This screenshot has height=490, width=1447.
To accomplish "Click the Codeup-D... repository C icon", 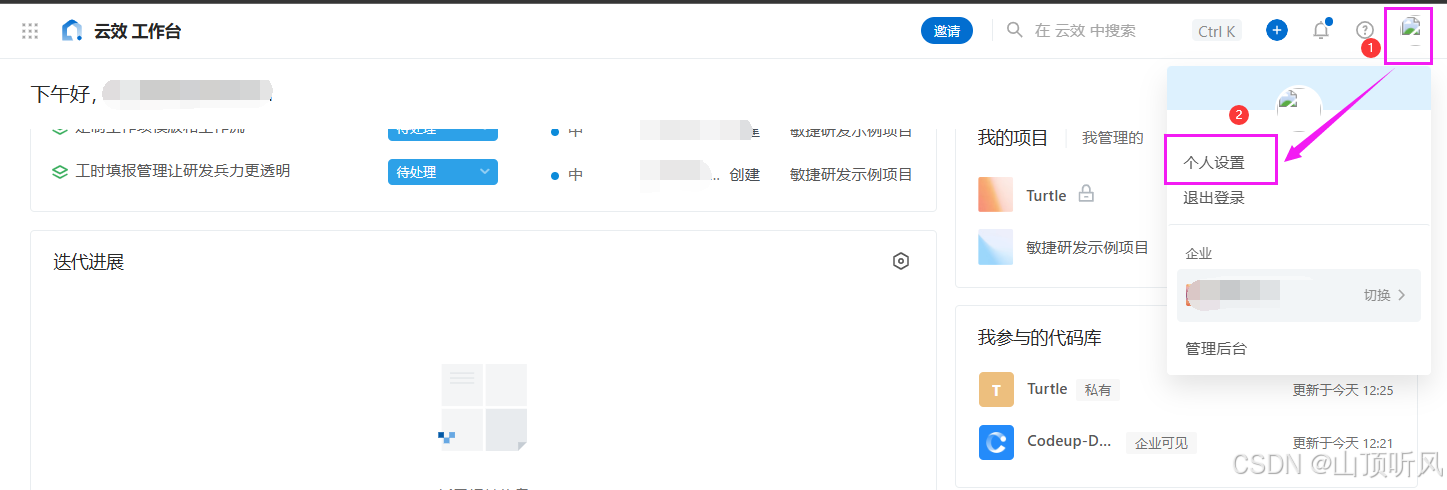I will pos(996,441).
